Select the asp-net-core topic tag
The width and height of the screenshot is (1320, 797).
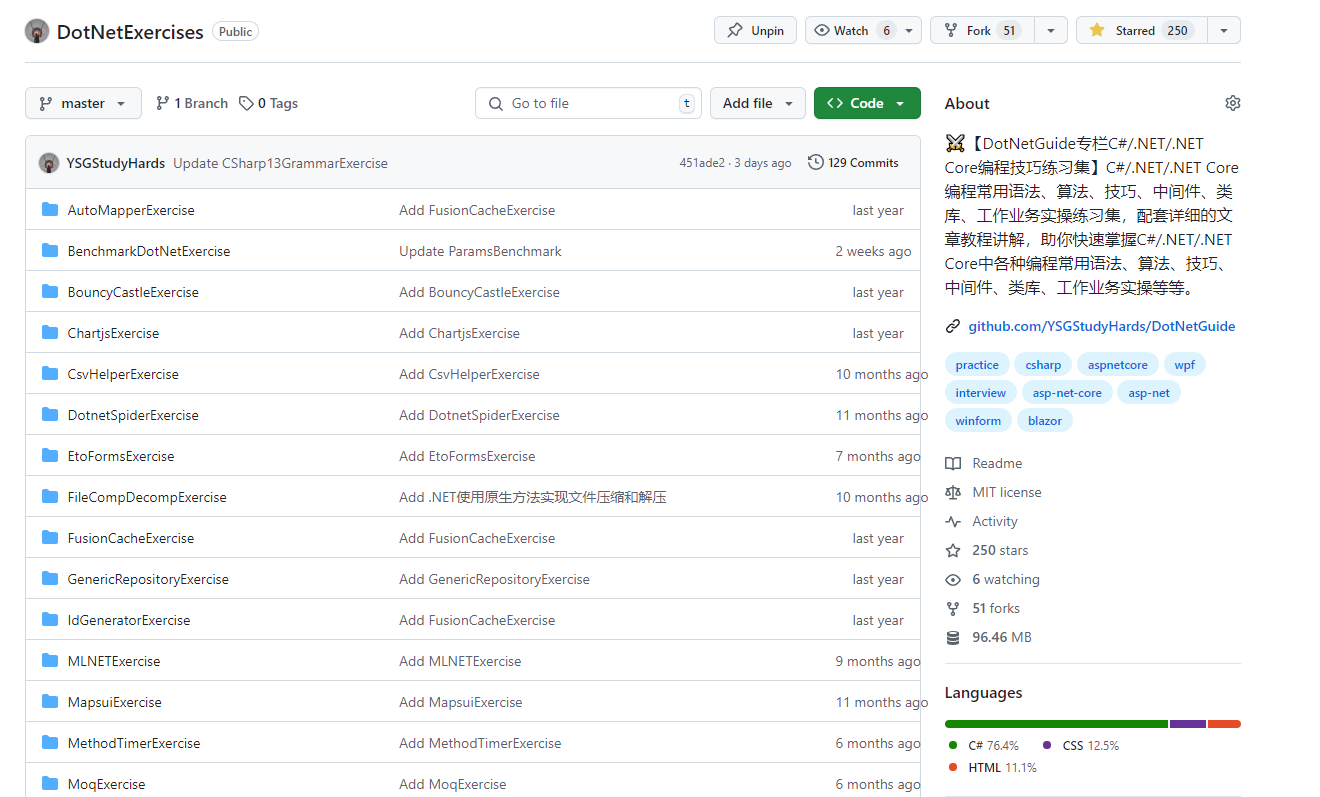coord(1067,393)
